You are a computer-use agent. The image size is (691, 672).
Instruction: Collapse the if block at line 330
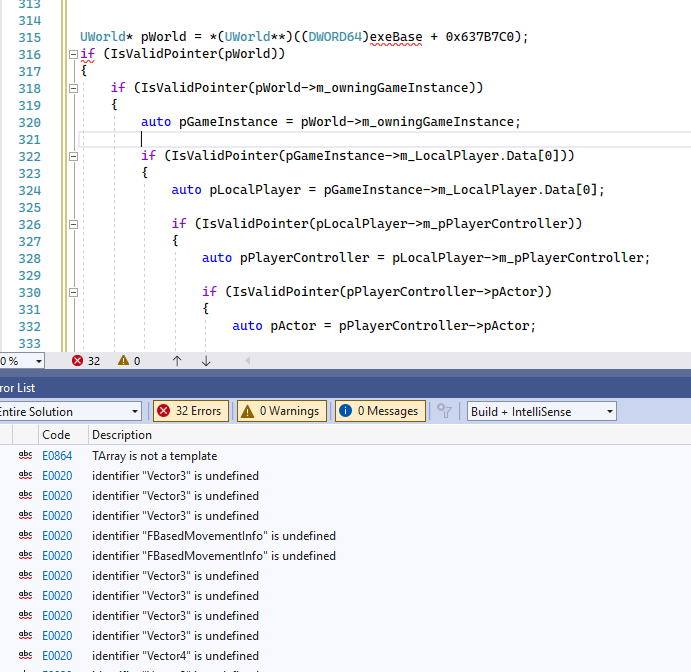point(74,293)
